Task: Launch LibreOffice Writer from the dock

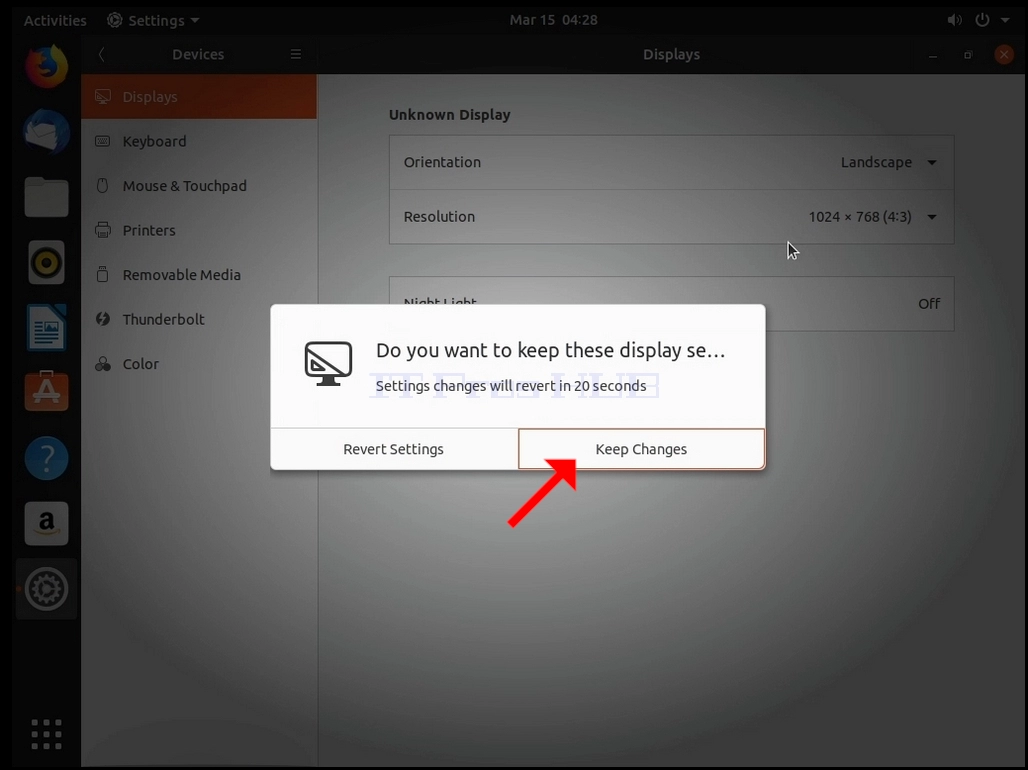Action: click(x=46, y=327)
